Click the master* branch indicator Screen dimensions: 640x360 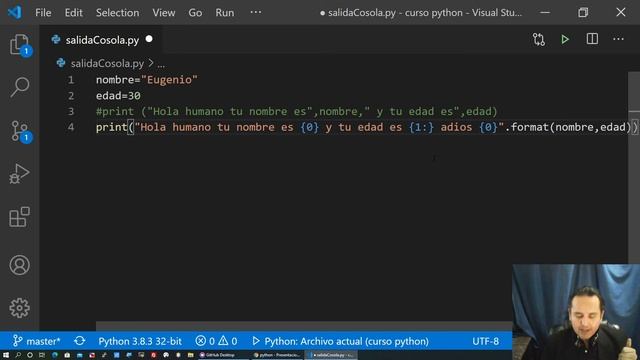(36, 341)
